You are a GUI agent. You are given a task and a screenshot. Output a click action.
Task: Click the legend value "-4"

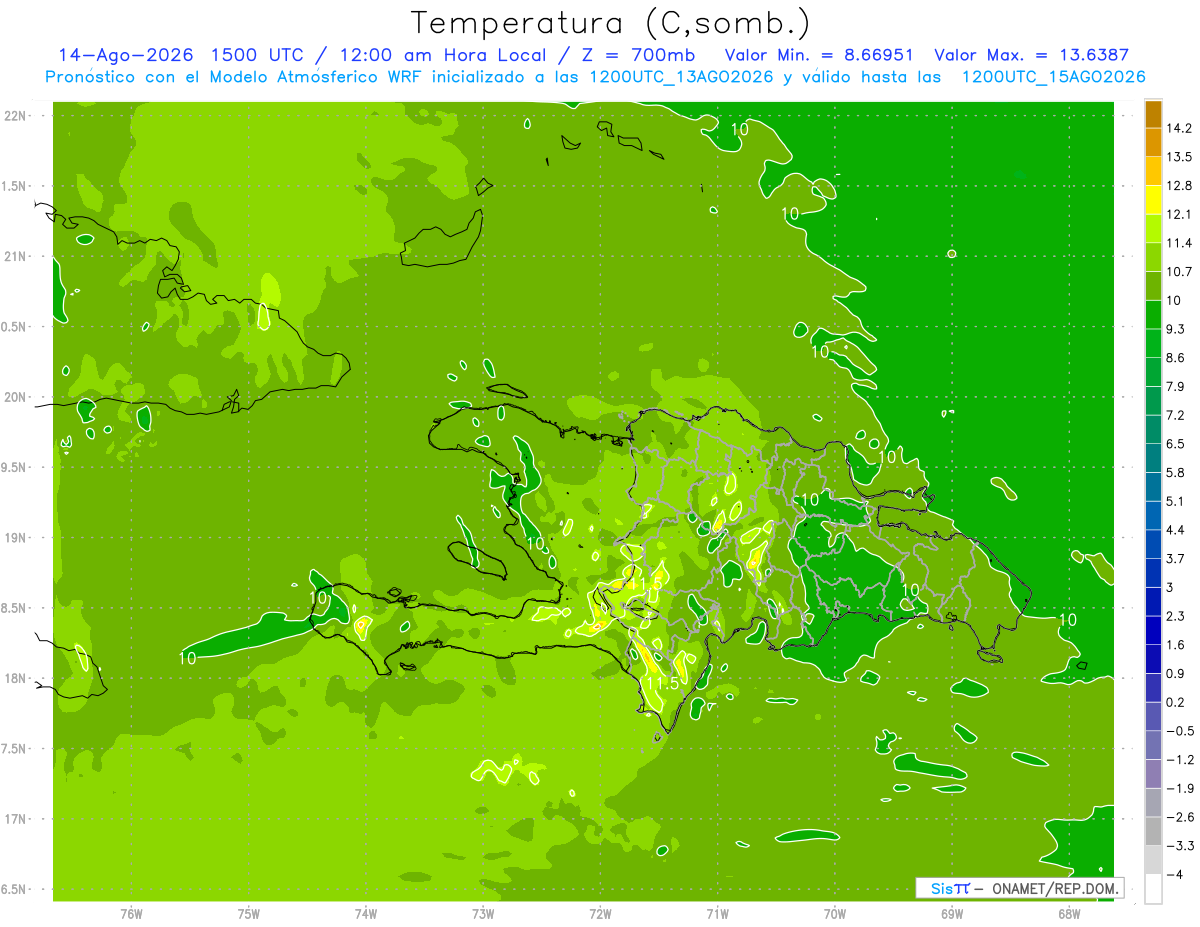tap(1174, 874)
